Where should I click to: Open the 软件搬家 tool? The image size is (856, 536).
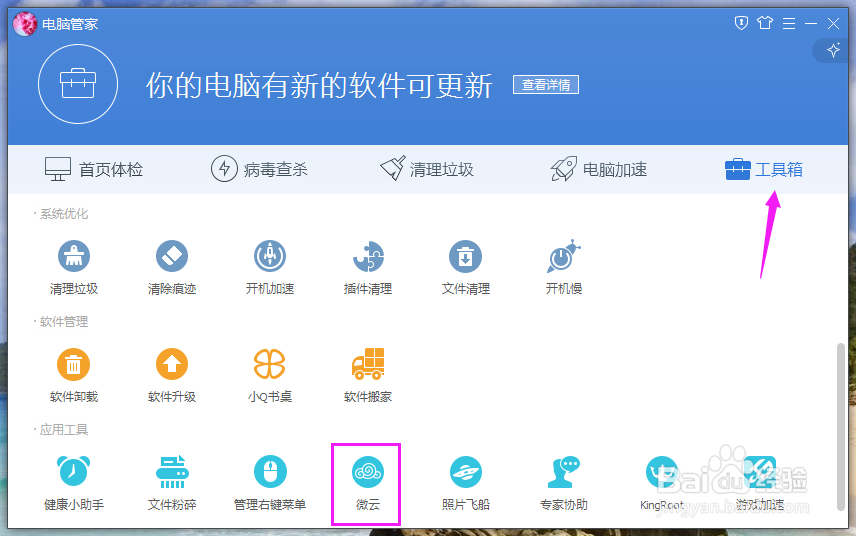point(368,375)
